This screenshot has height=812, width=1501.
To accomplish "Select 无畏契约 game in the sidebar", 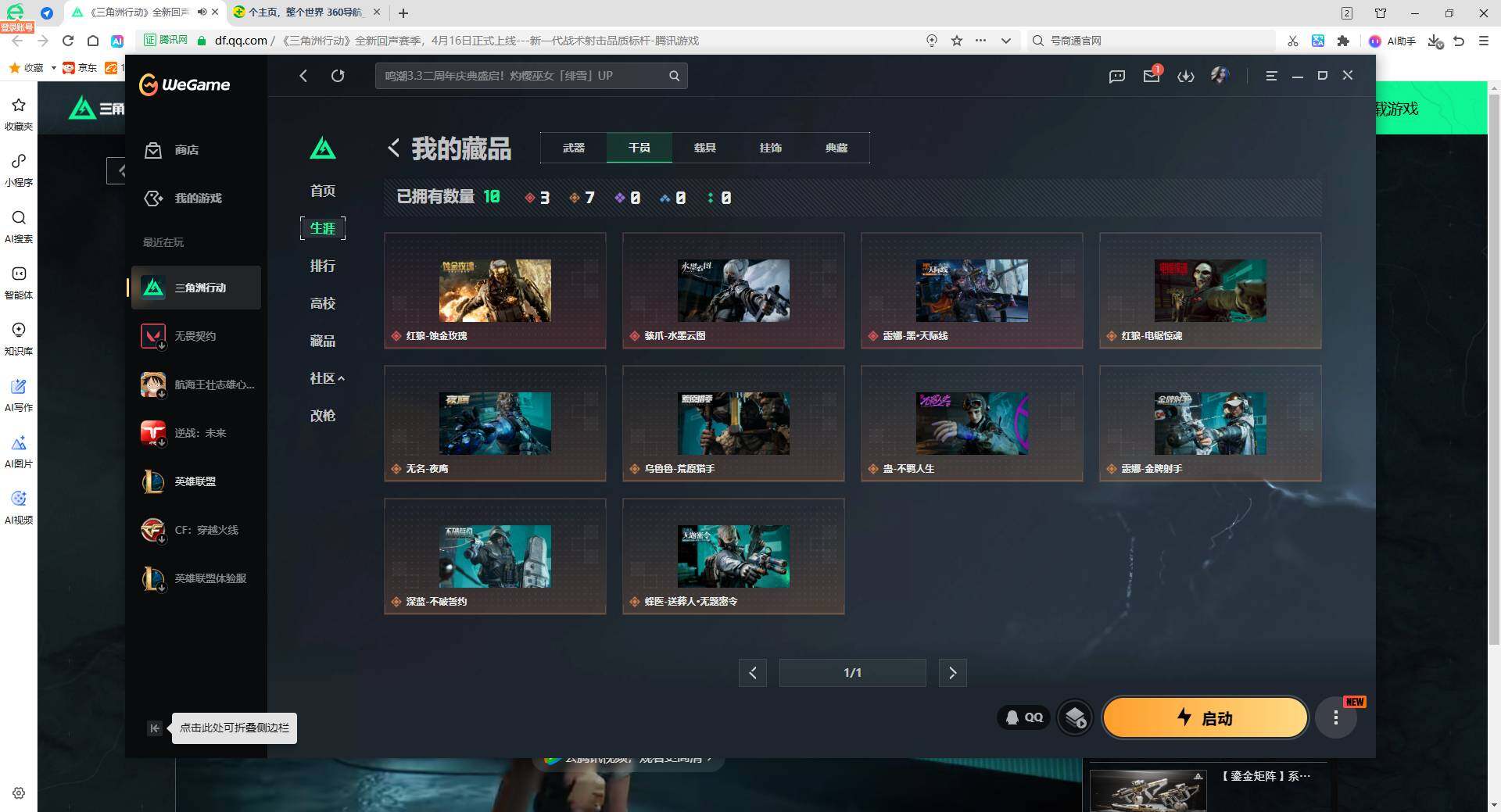I will pos(195,336).
